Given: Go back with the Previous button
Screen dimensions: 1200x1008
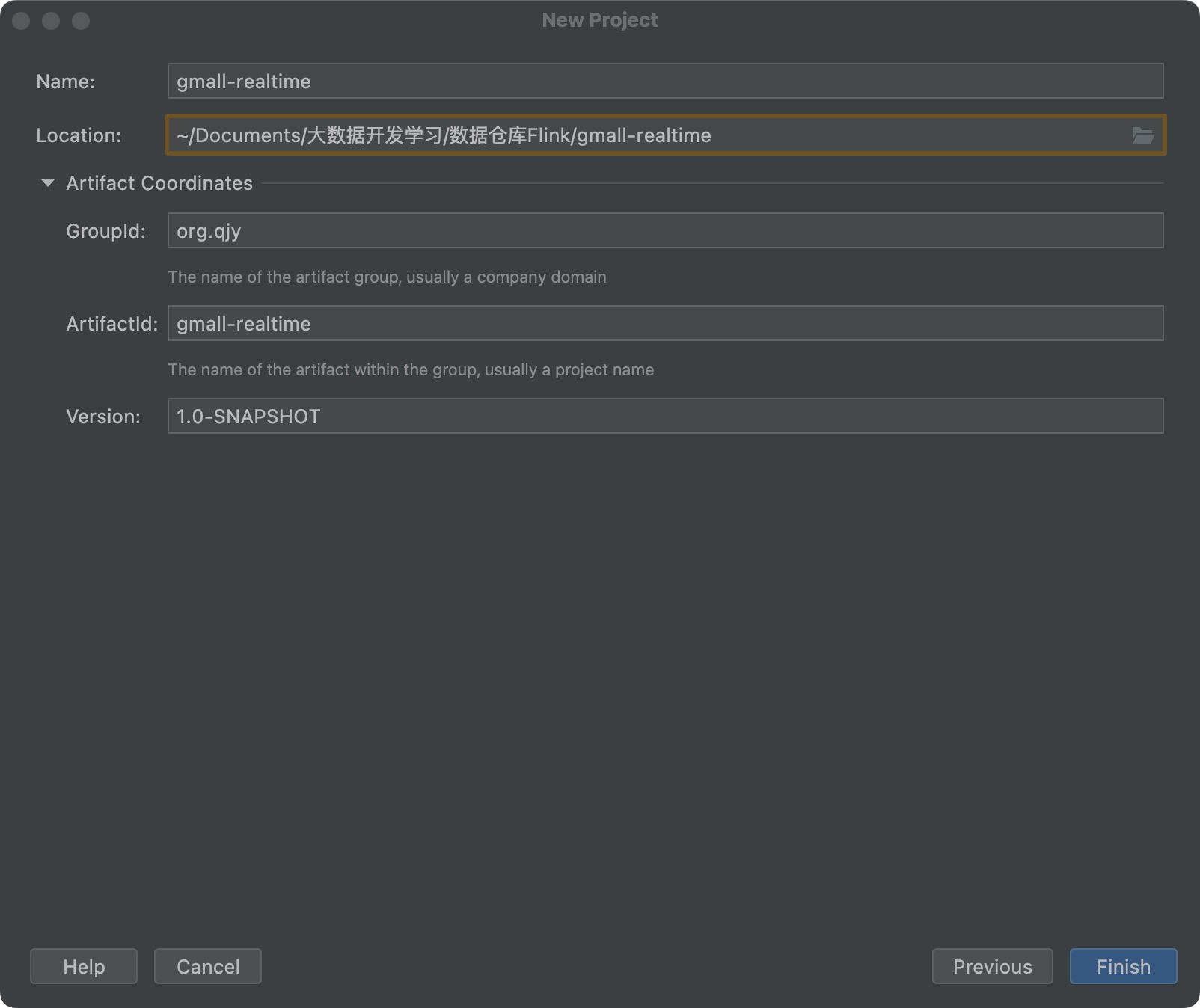Looking at the screenshot, I should click(992, 966).
